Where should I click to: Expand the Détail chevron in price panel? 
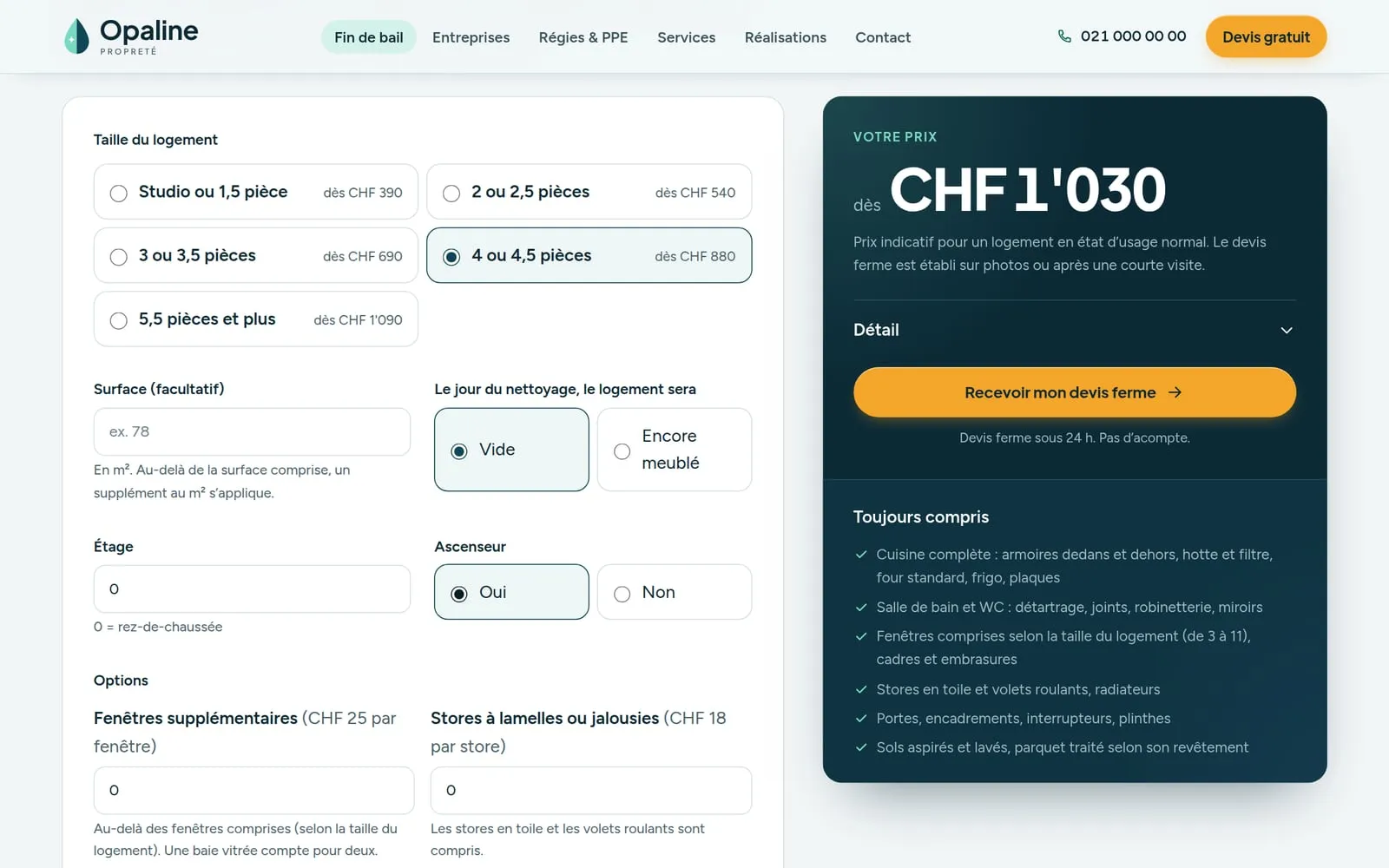(1287, 330)
